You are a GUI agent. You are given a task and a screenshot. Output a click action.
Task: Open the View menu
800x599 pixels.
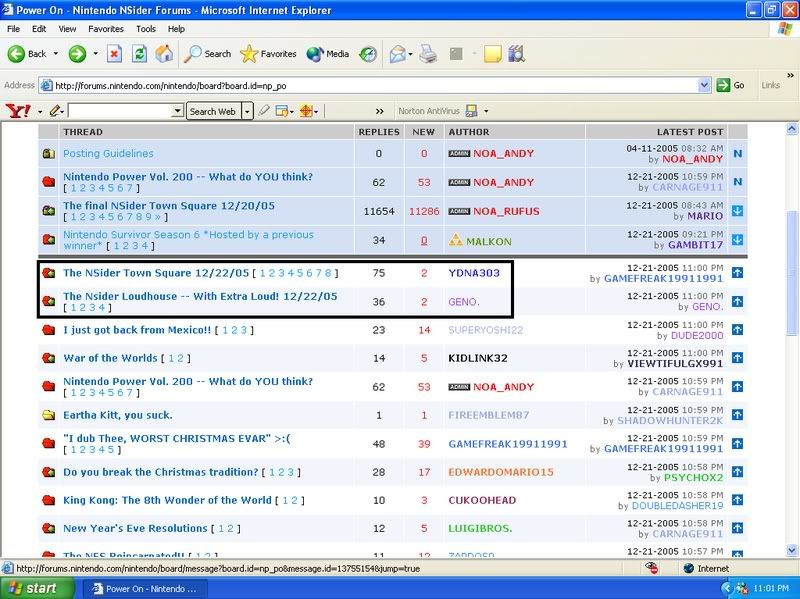[x=67, y=29]
